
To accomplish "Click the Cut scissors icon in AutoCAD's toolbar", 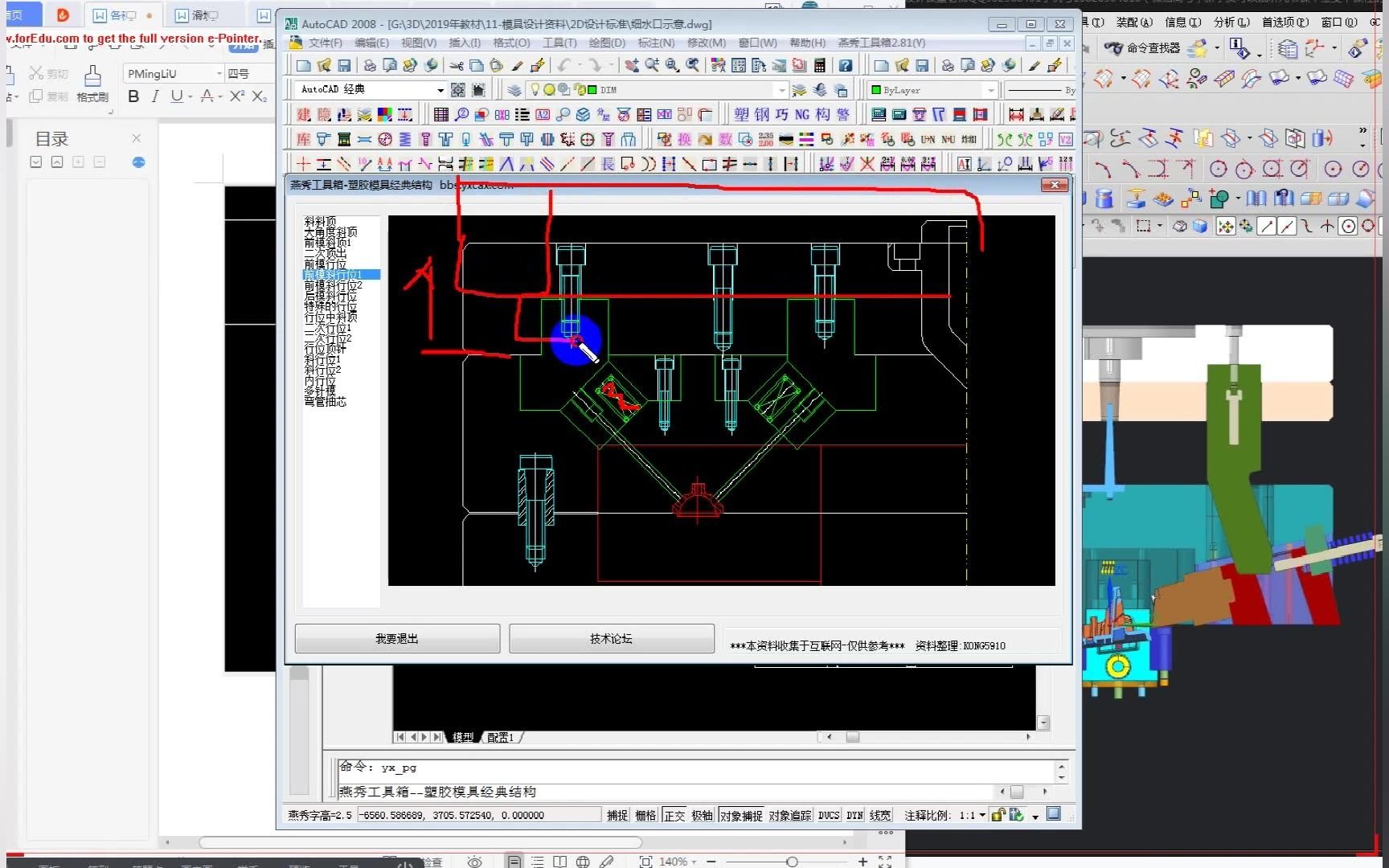I will click(x=457, y=65).
